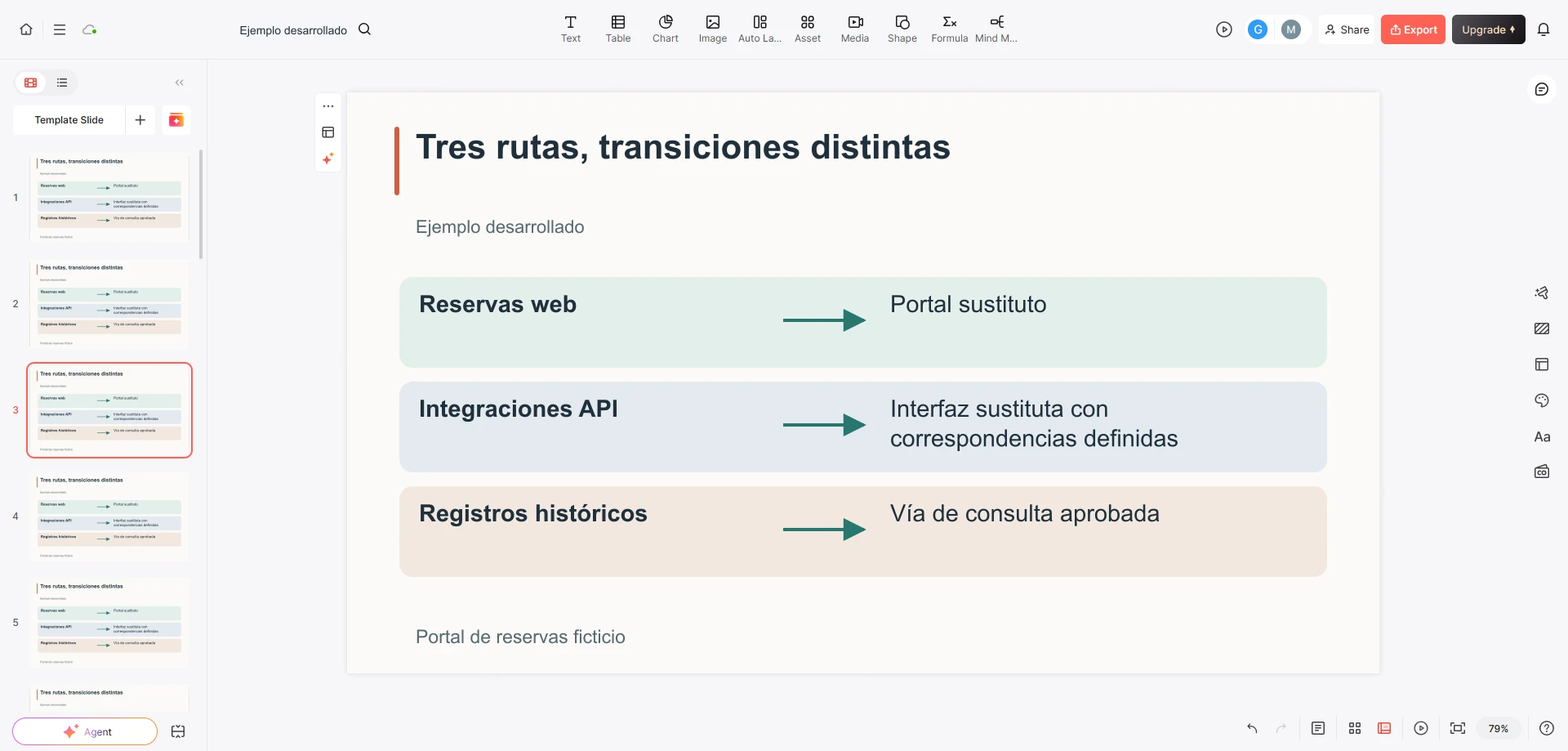This screenshot has height=751, width=1568.
Task: Click the undo arrow
Action: (x=1252, y=728)
